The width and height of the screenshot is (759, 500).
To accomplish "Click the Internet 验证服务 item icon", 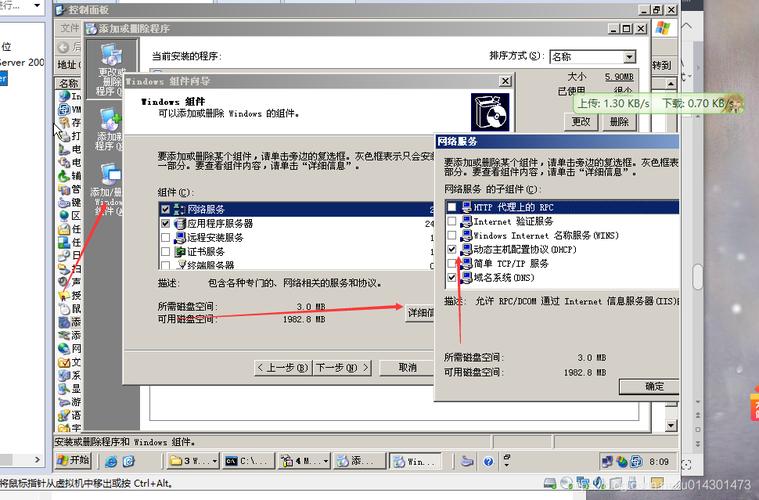I will [466, 221].
